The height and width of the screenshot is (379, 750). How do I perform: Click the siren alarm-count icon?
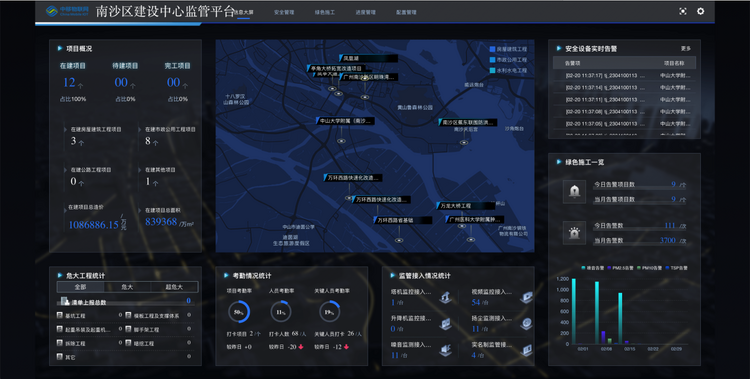click(574, 233)
